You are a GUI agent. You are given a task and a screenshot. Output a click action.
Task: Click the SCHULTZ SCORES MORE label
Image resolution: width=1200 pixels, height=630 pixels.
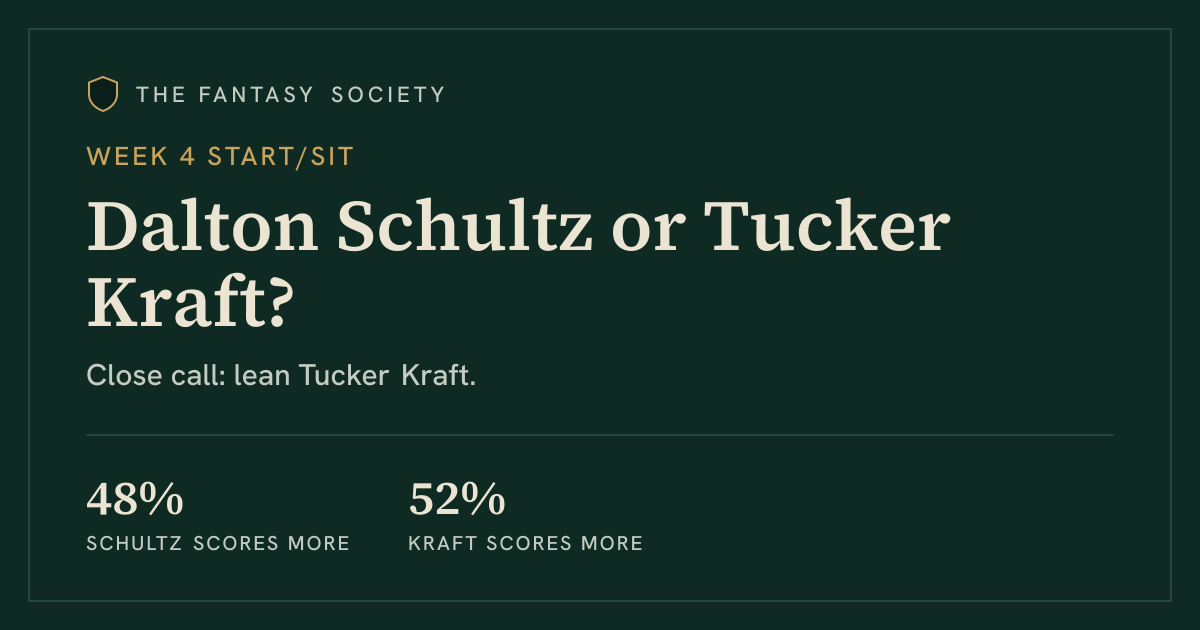coord(218,544)
